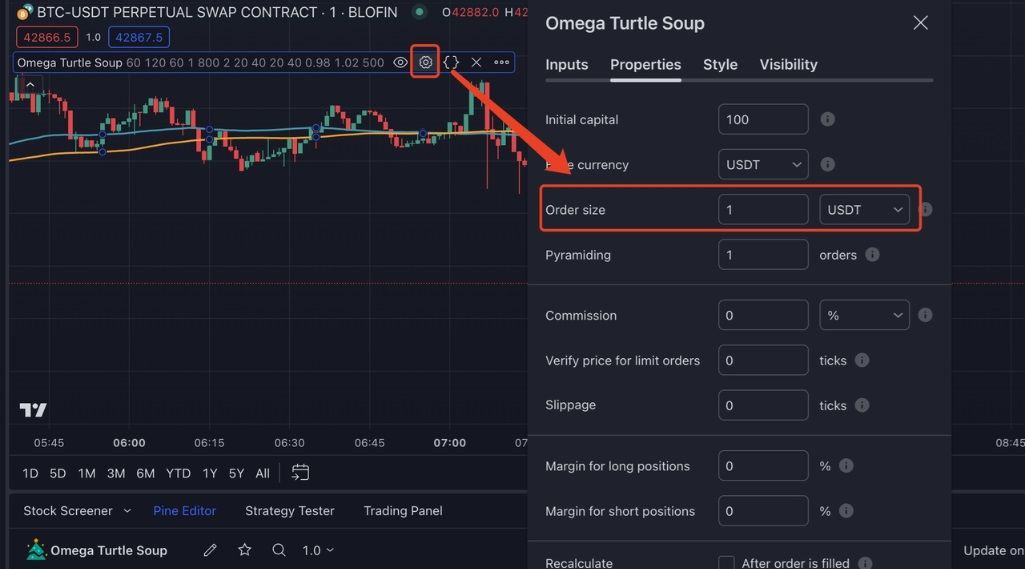This screenshot has width=1025, height=569.
Task: Click the pencil rename script icon
Action: [210, 550]
